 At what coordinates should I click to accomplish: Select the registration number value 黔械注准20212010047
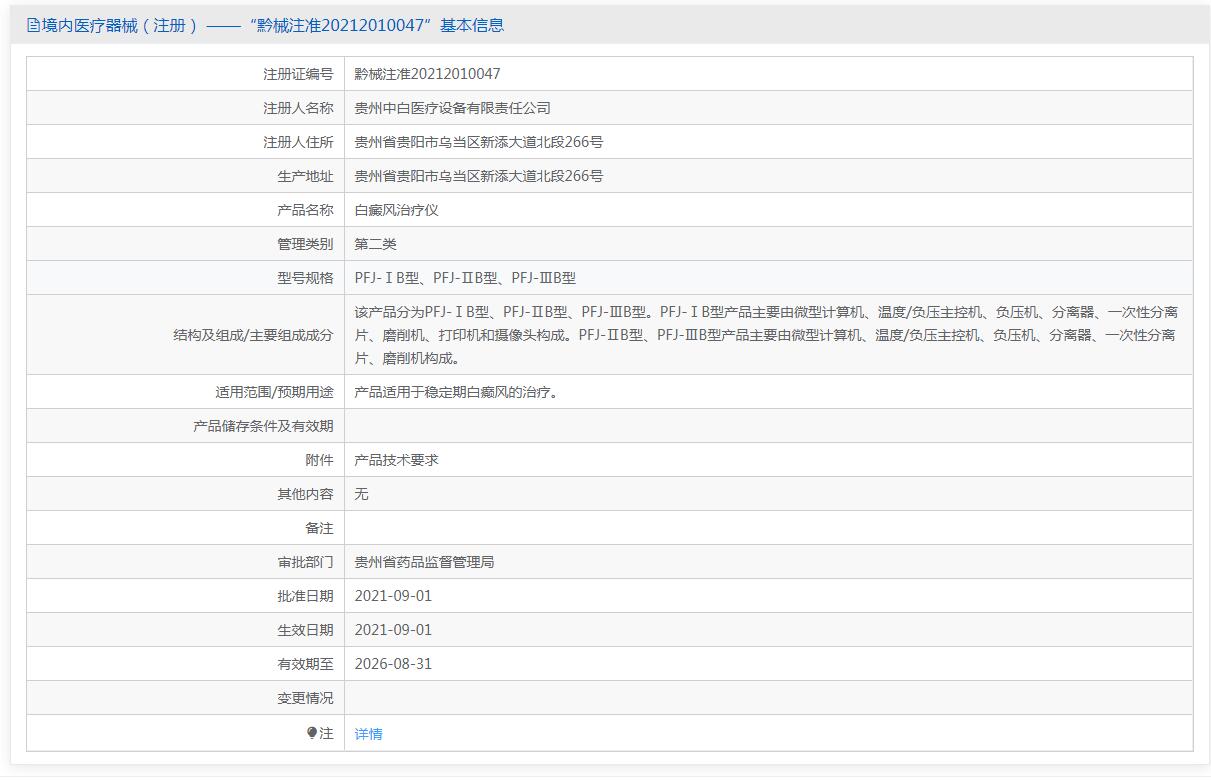(427, 74)
